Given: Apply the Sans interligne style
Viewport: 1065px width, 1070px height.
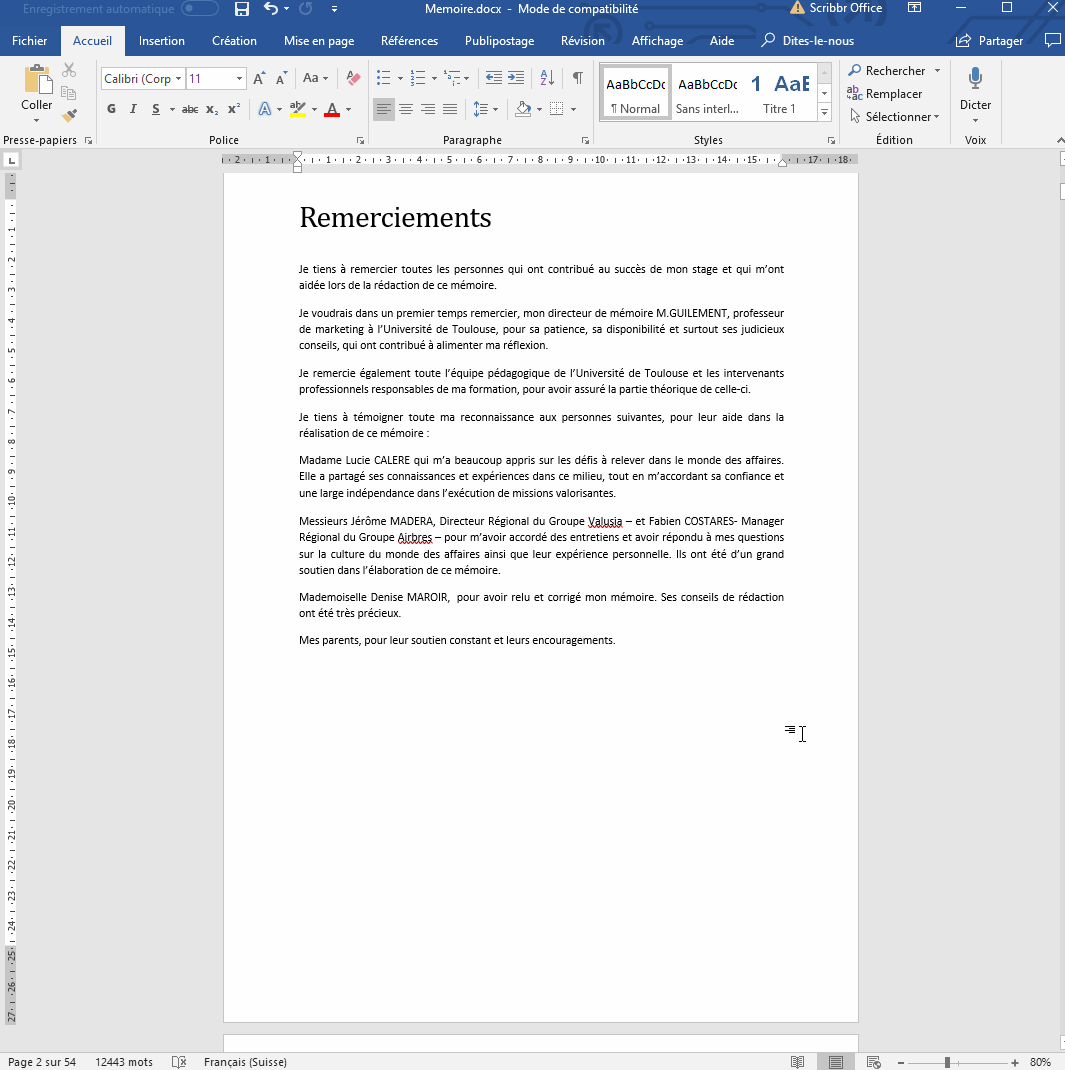Looking at the screenshot, I should tap(707, 93).
